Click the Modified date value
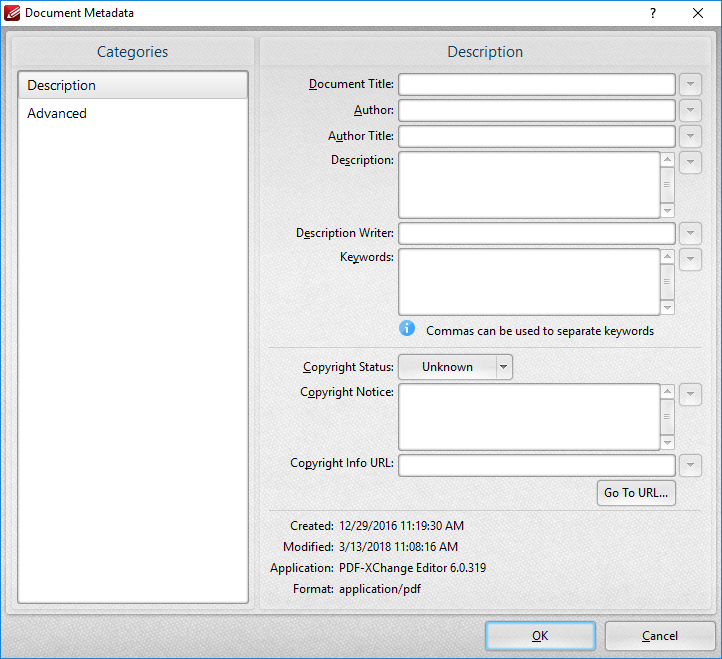Viewport: 722px width, 659px height. pyautogui.click(x=398, y=547)
